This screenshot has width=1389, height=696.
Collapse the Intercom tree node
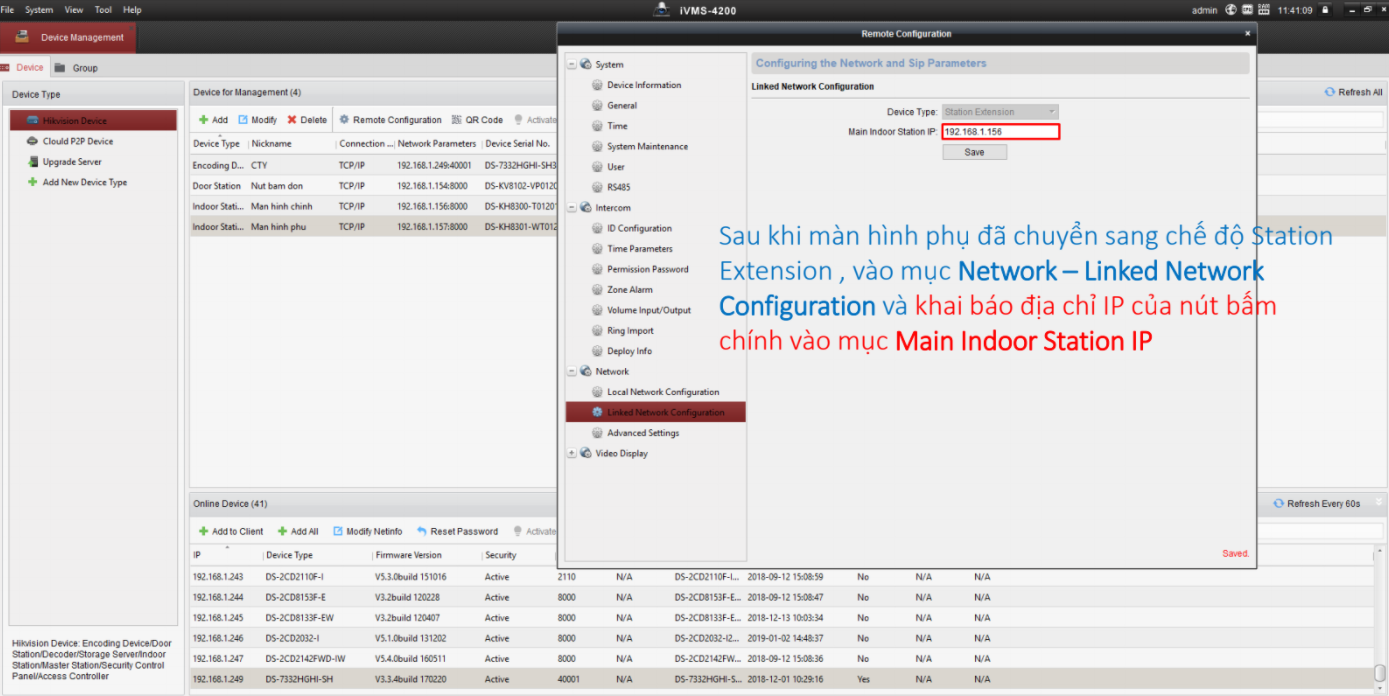pyautogui.click(x=570, y=207)
